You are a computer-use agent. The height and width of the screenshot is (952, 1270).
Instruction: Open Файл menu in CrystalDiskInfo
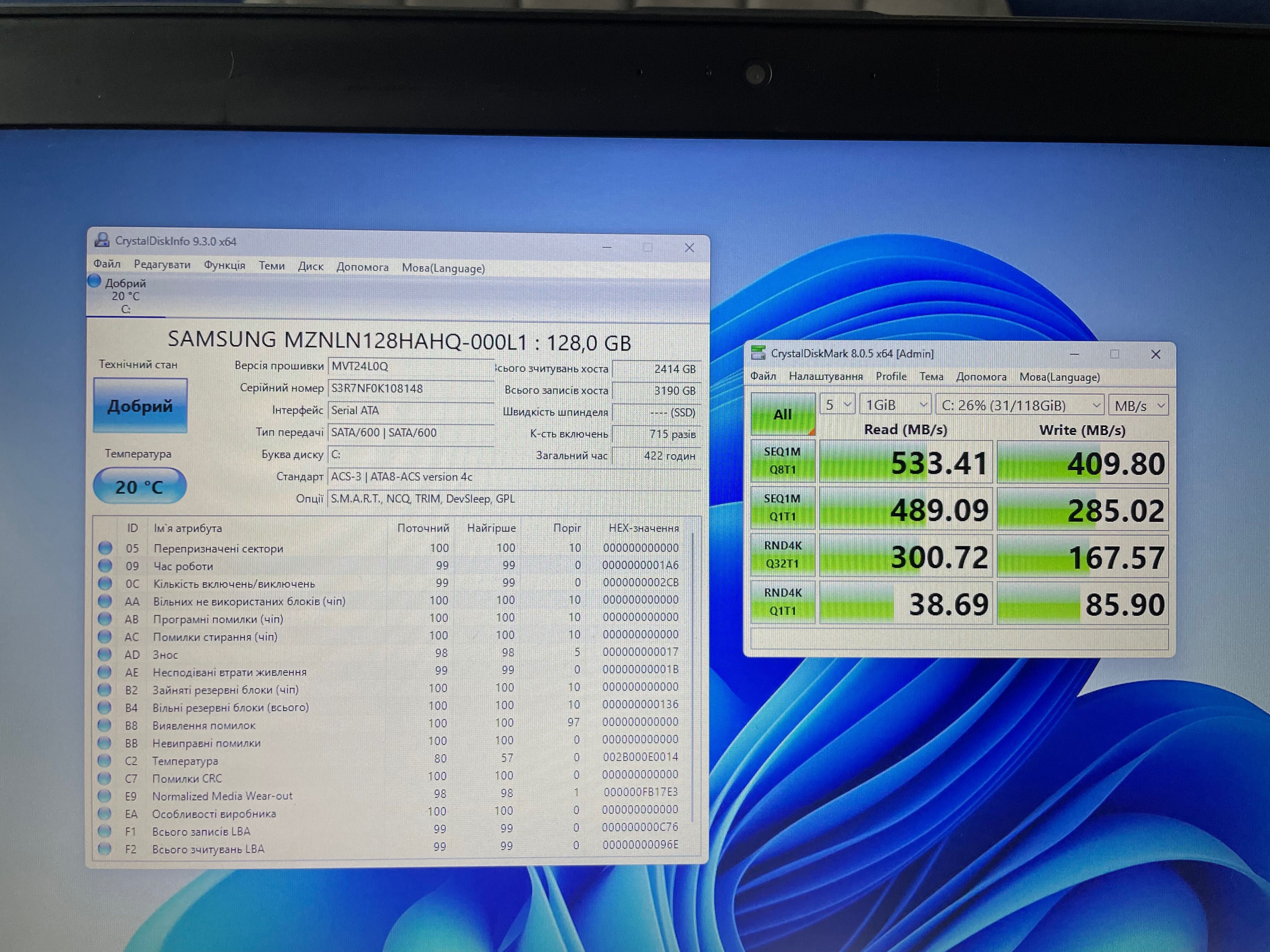107,263
